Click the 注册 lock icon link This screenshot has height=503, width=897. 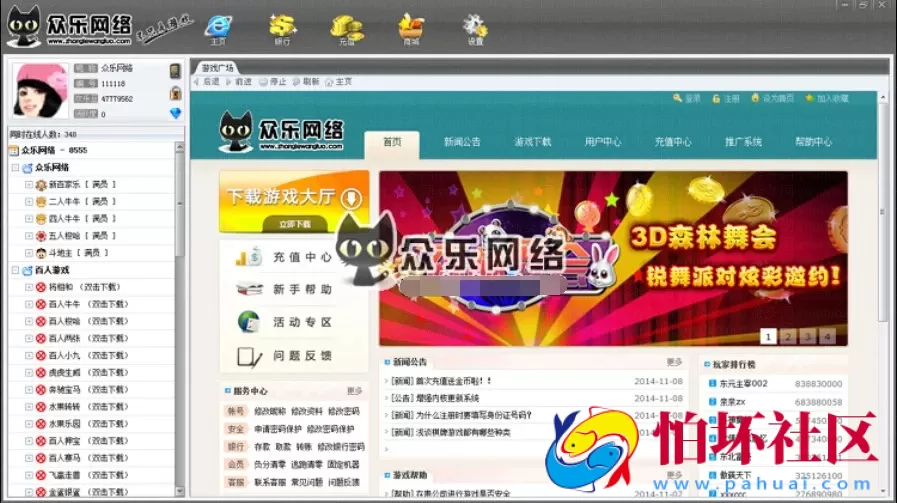[725, 98]
